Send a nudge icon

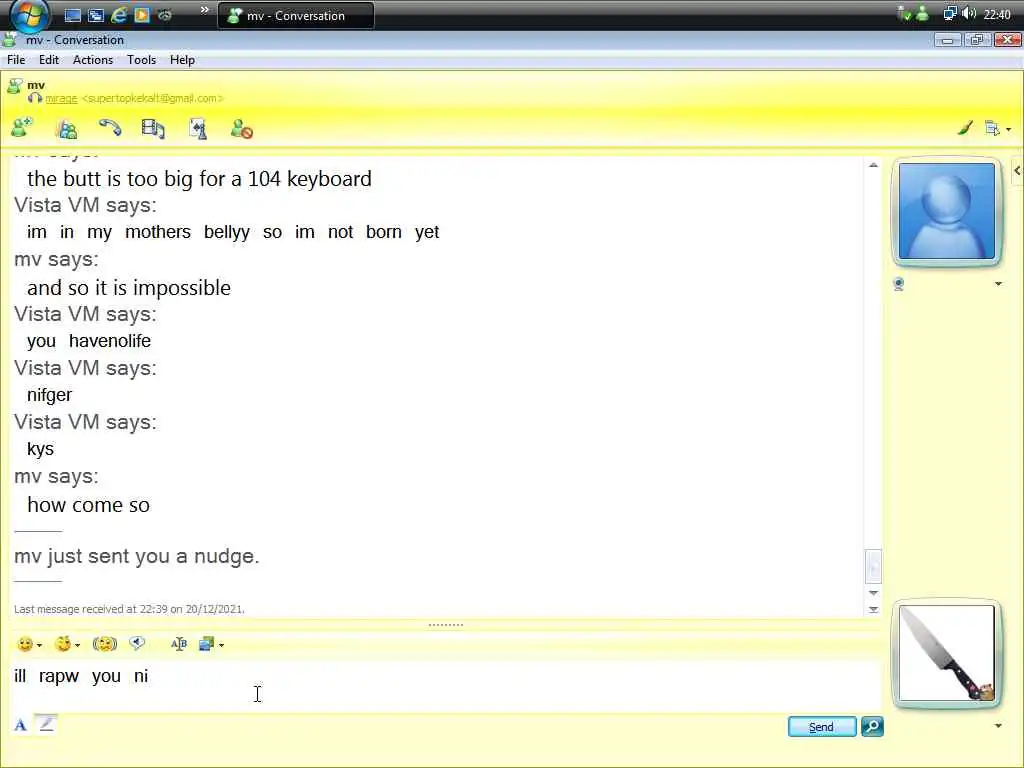point(104,645)
